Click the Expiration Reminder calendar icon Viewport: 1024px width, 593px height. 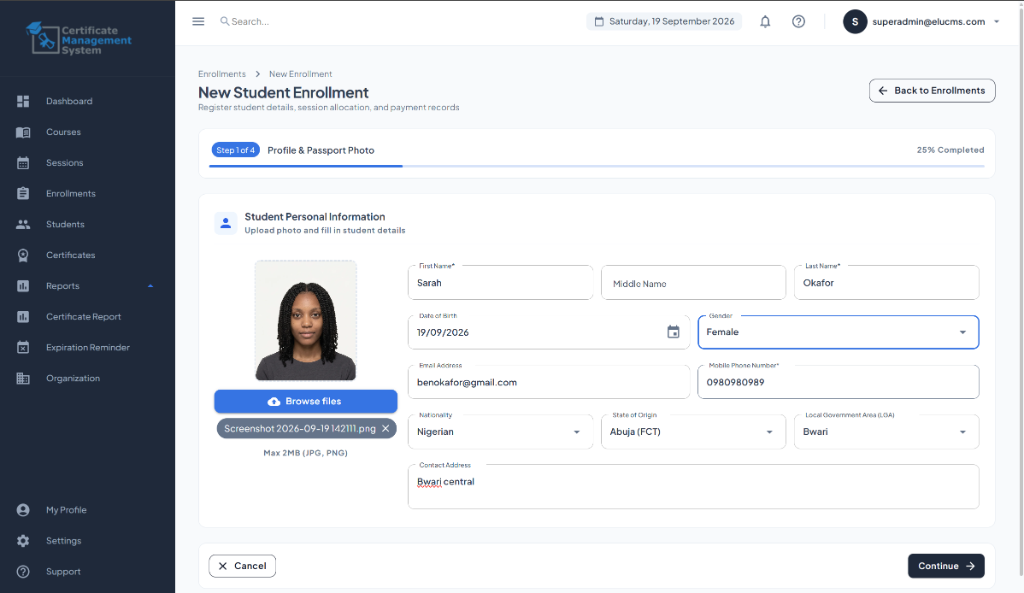click(23, 347)
